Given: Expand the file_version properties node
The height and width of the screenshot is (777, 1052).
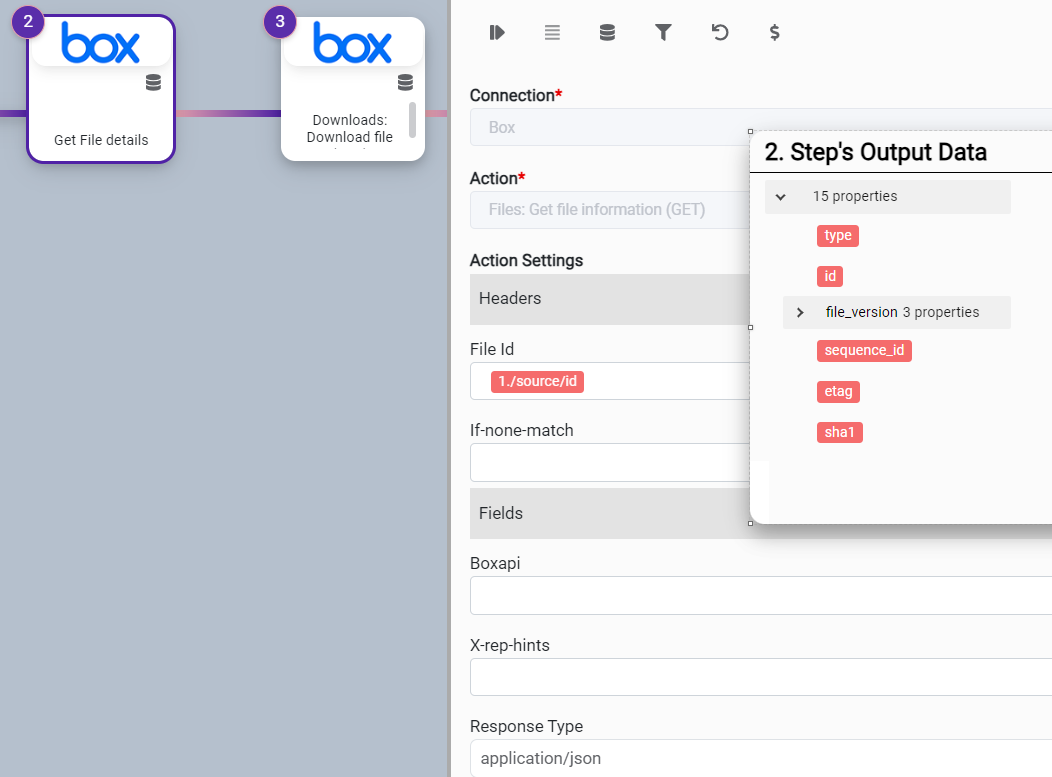Looking at the screenshot, I should click(800, 313).
